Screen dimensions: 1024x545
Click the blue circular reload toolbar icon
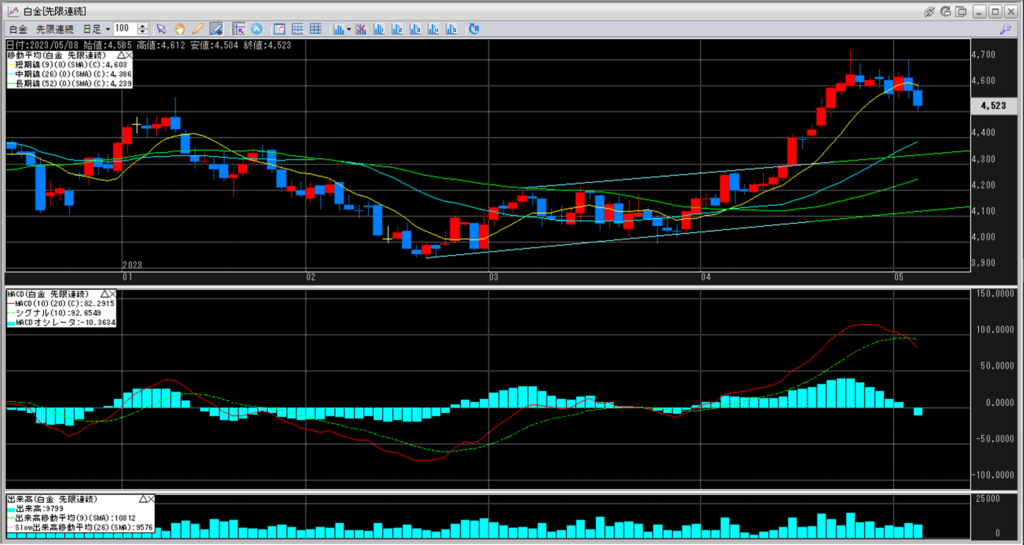[257, 29]
